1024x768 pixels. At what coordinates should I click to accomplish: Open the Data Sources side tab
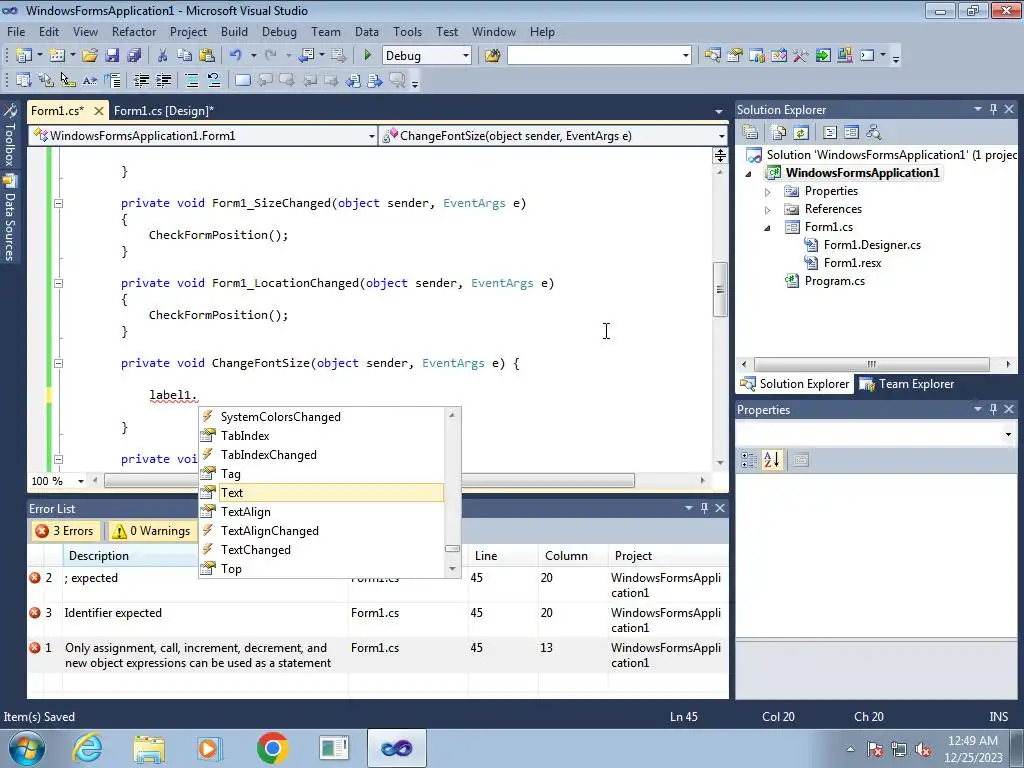tap(10, 217)
